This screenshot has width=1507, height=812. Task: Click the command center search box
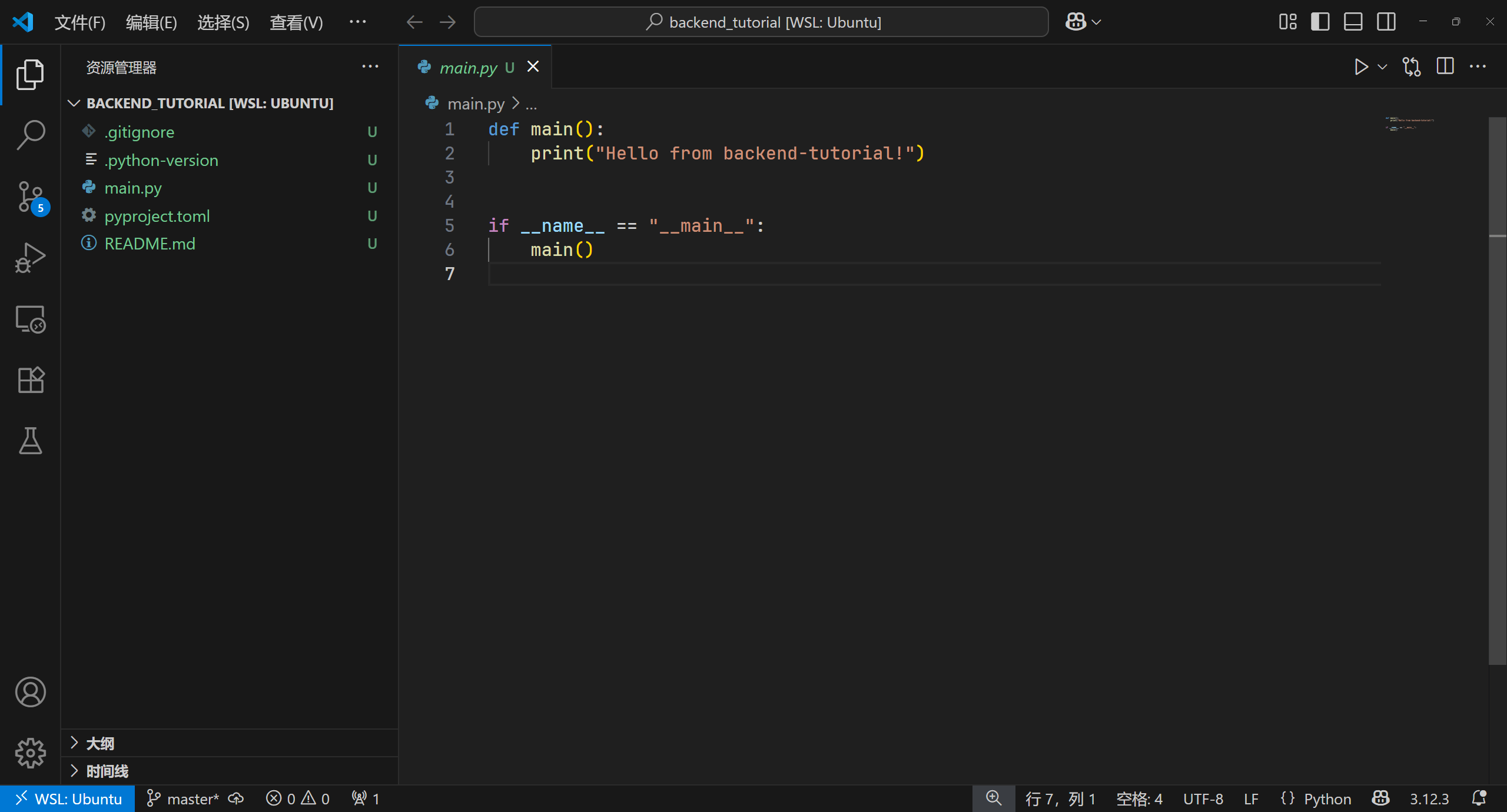pyautogui.click(x=761, y=22)
